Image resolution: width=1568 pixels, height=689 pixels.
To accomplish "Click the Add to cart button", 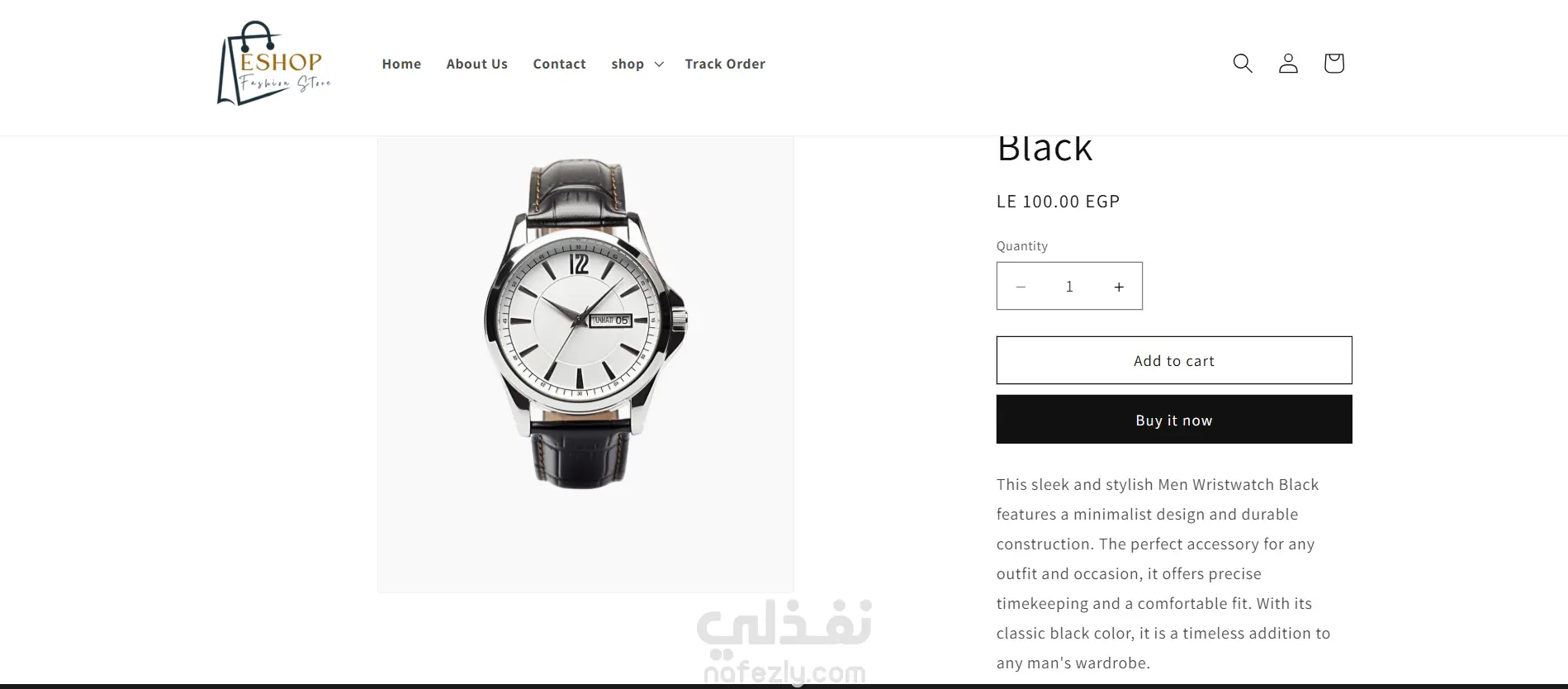I will tap(1174, 360).
